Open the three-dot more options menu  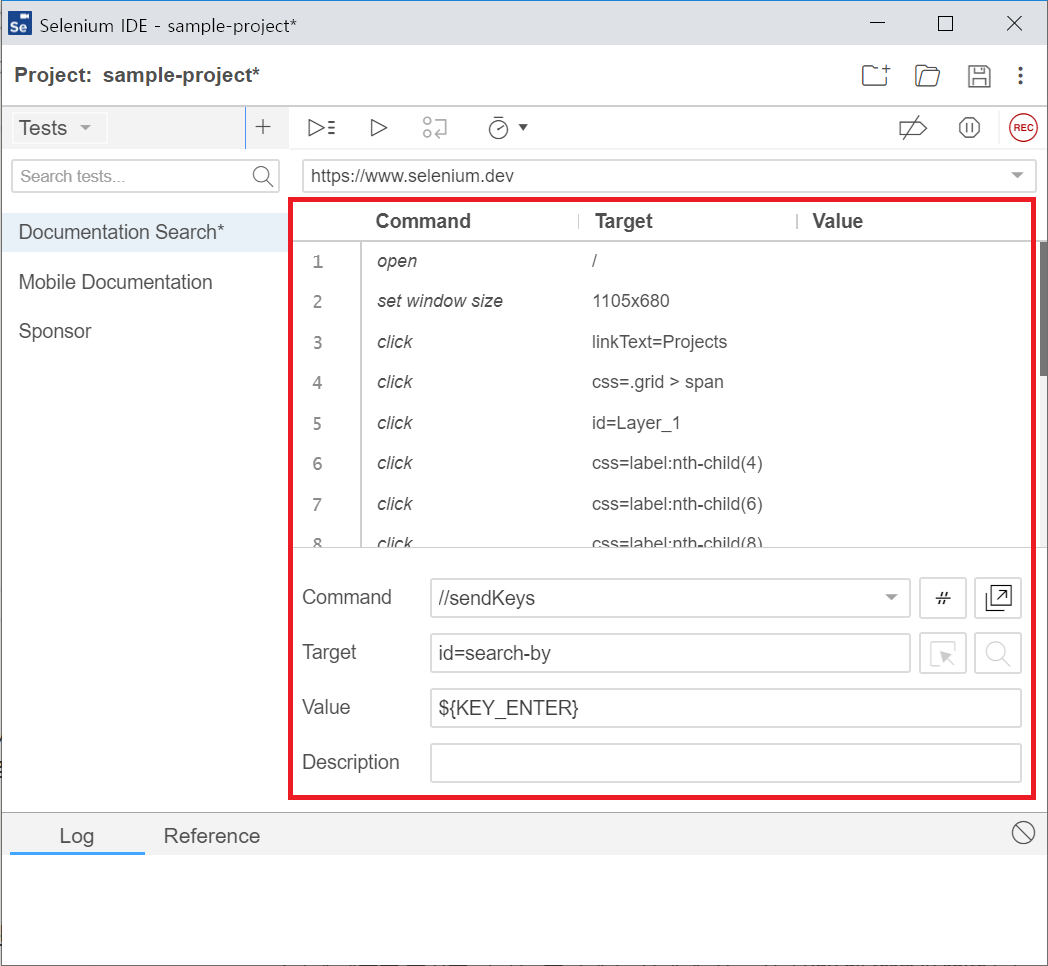click(x=1020, y=76)
